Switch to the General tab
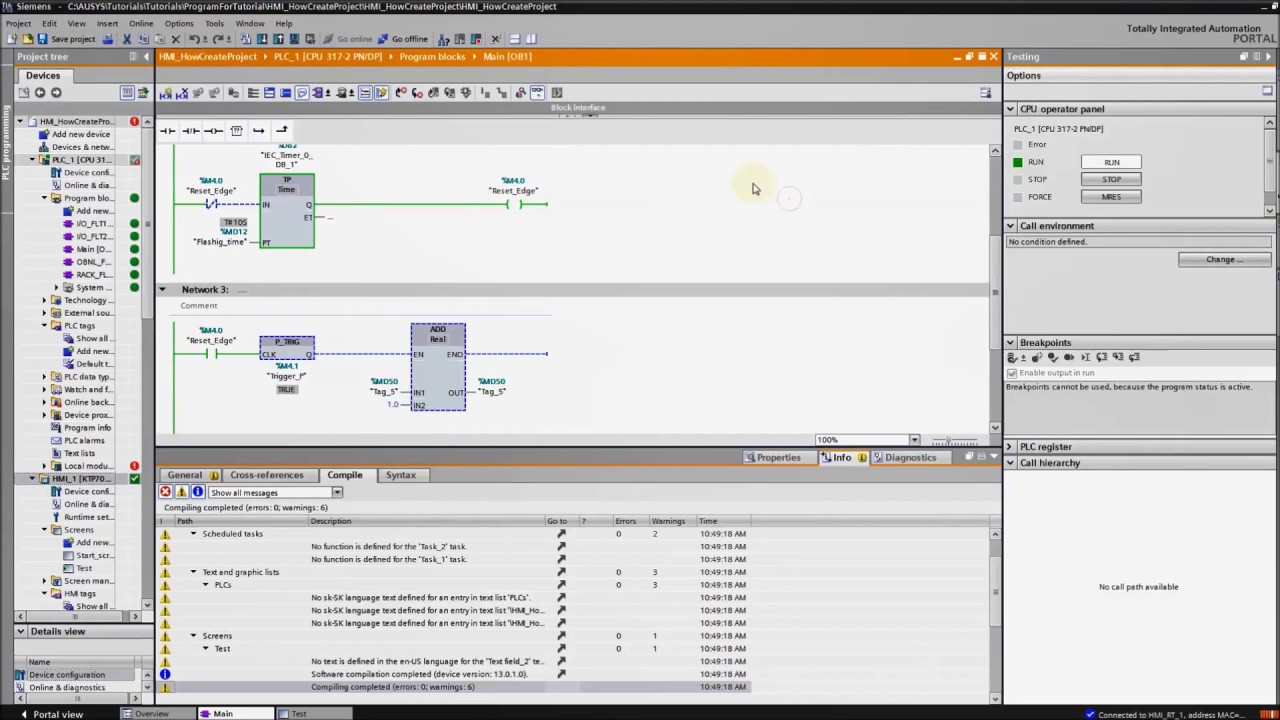The height and width of the screenshot is (720, 1280). 191,475
